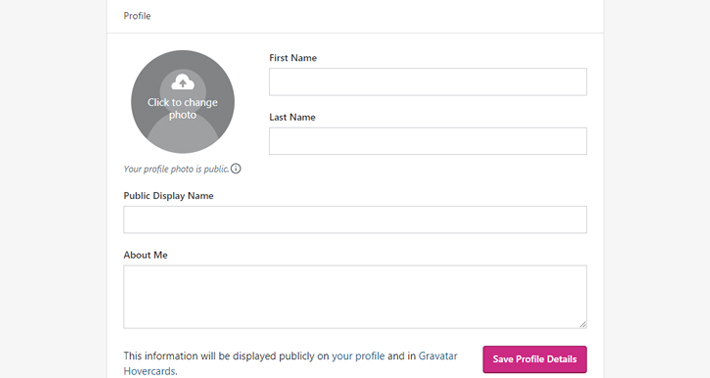Click the profile photo circle to change photo
Screen dimensions: 710x378
pyautogui.click(x=183, y=102)
